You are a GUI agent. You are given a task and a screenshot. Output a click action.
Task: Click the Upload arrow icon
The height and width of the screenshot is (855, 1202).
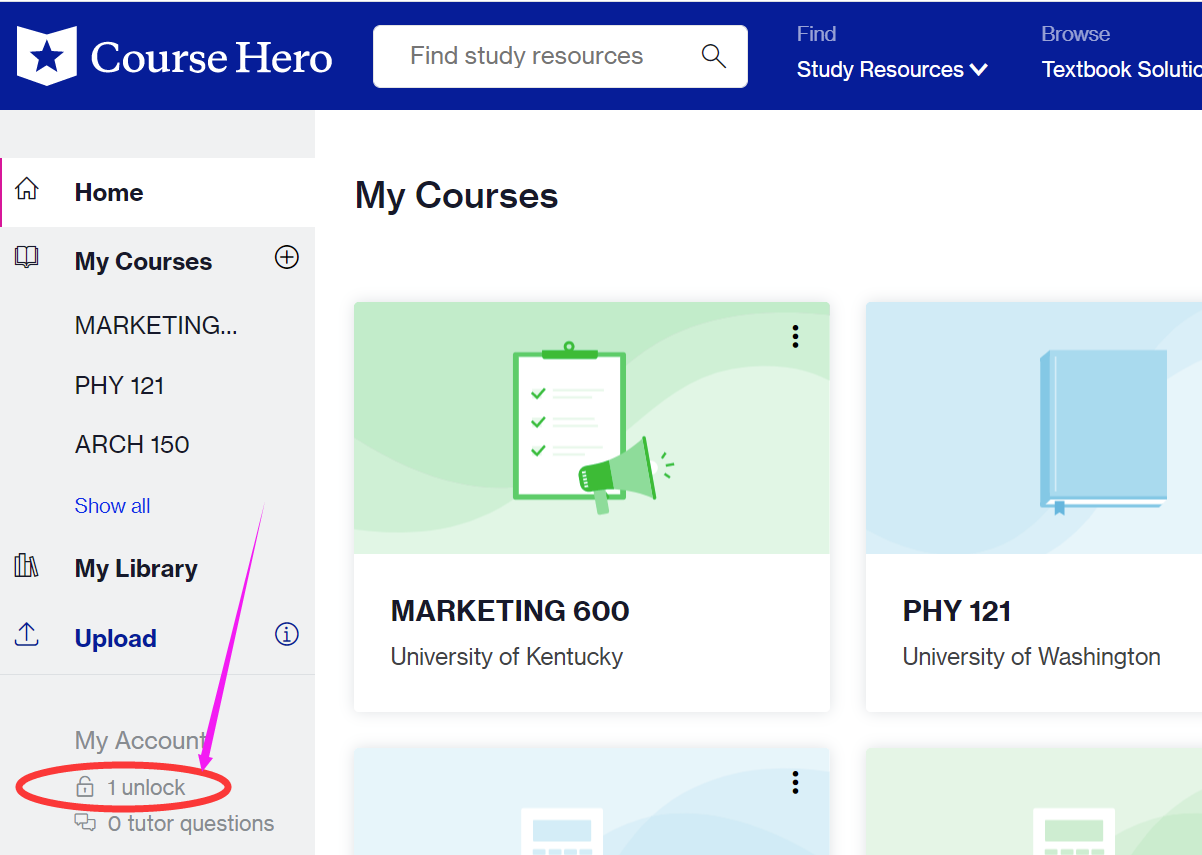coord(27,635)
